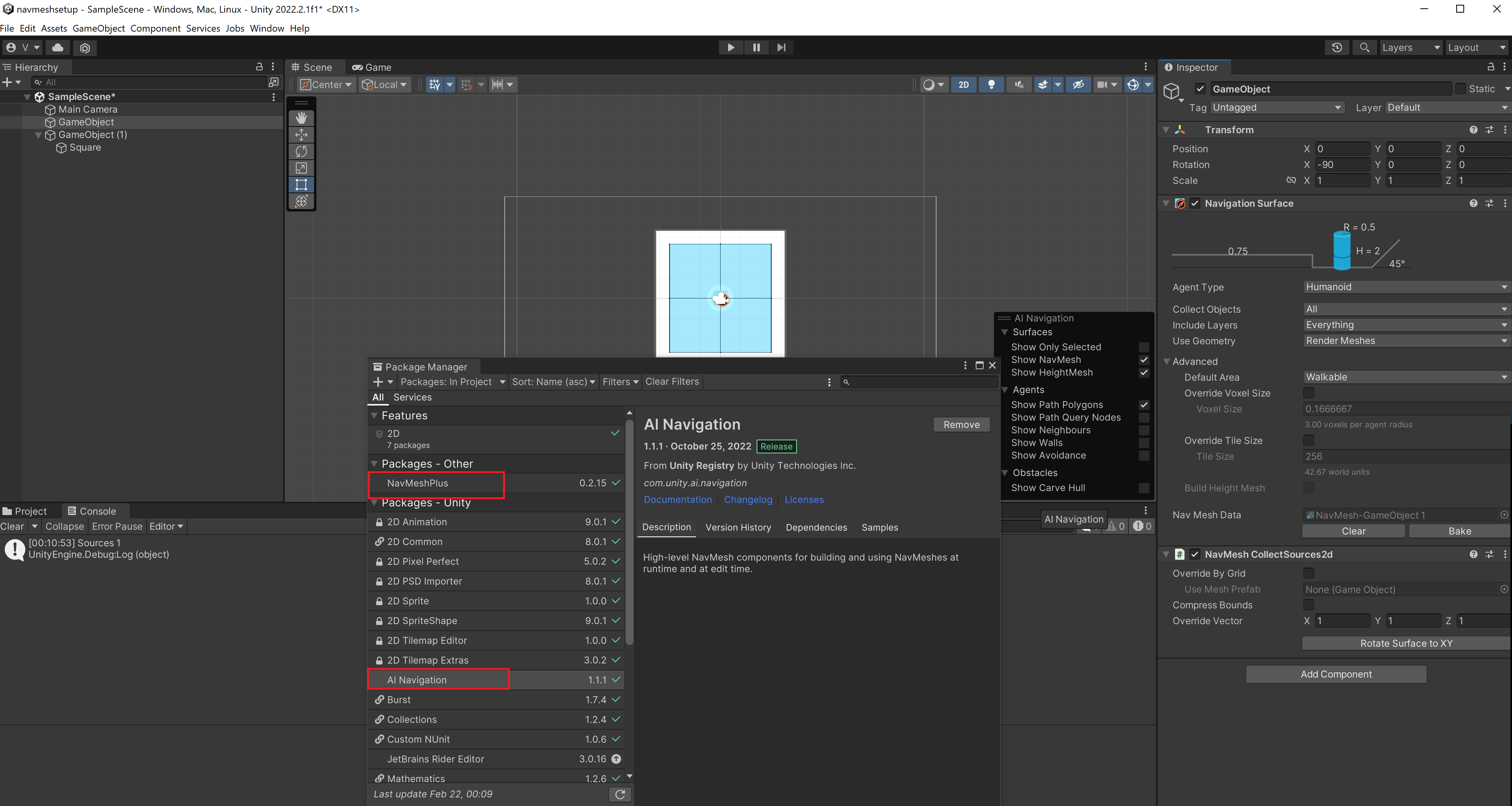Image resolution: width=1512 pixels, height=806 pixels.
Task: Click the global search magnifier icon
Action: pyautogui.click(x=1364, y=47)
